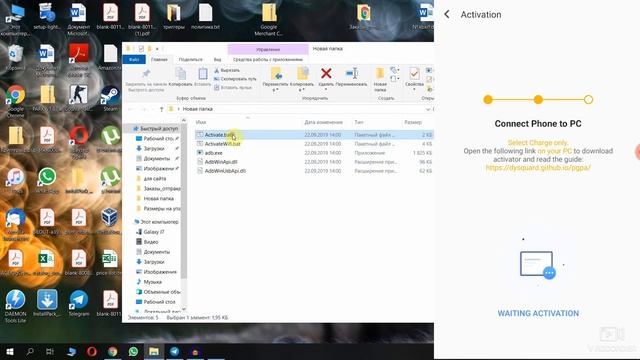Select Quick access in navigation pane
Viewport: 640px width, 360px height.
(x=156, y=129)
